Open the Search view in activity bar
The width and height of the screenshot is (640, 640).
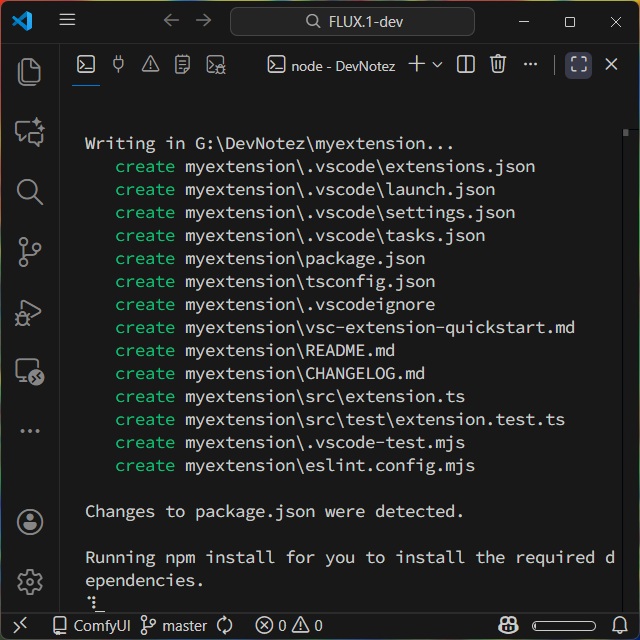click(29, 191)
